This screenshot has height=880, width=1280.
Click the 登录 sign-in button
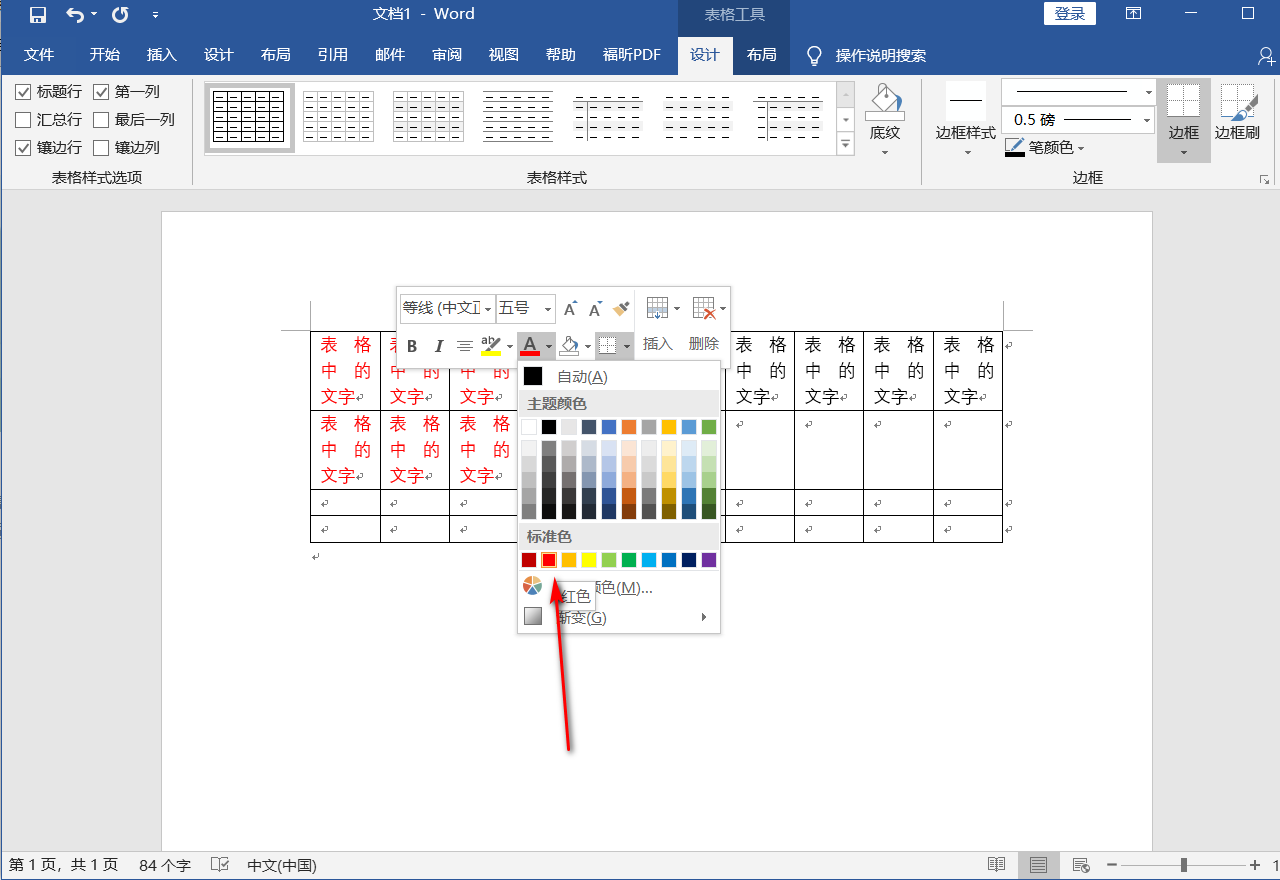click(x=1070, y=13)
